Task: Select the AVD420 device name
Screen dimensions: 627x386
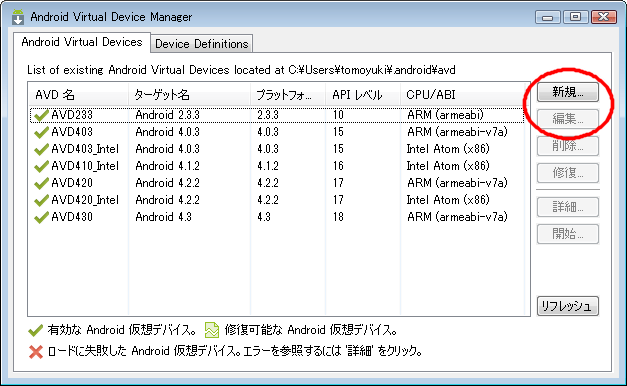Action: click(72, 183)
